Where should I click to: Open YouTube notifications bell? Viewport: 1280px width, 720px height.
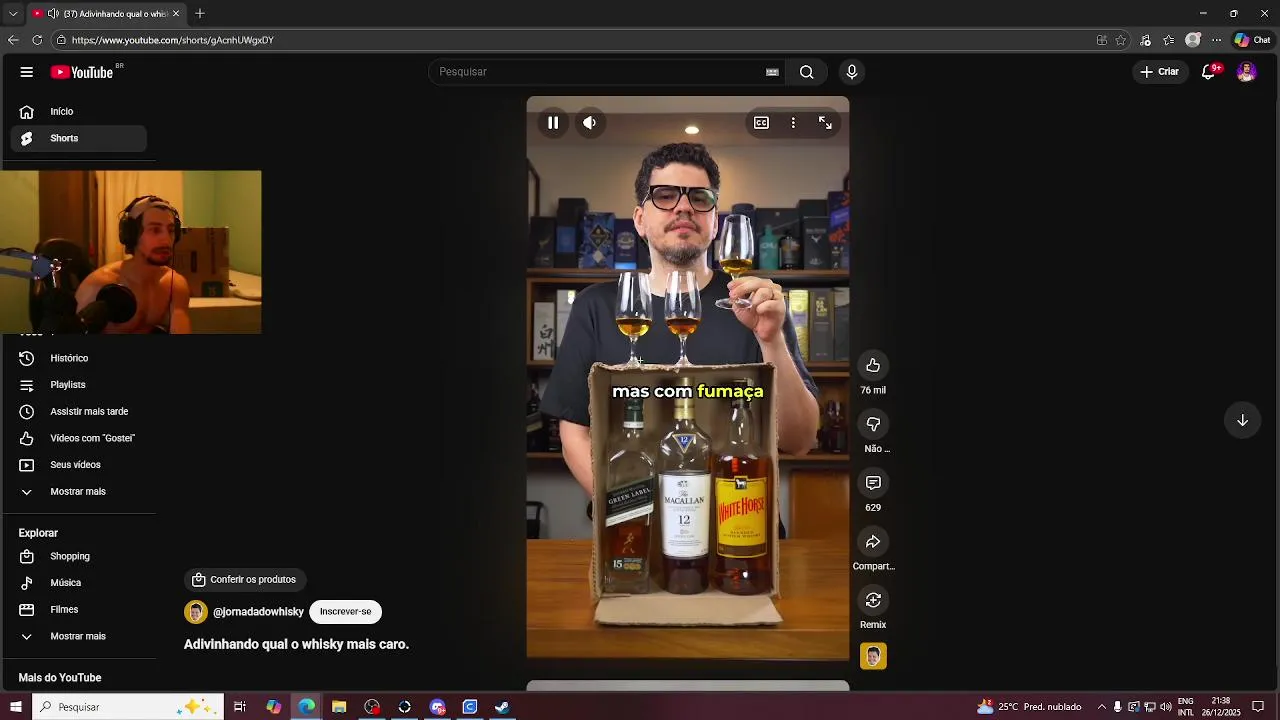coord(1209,72)
